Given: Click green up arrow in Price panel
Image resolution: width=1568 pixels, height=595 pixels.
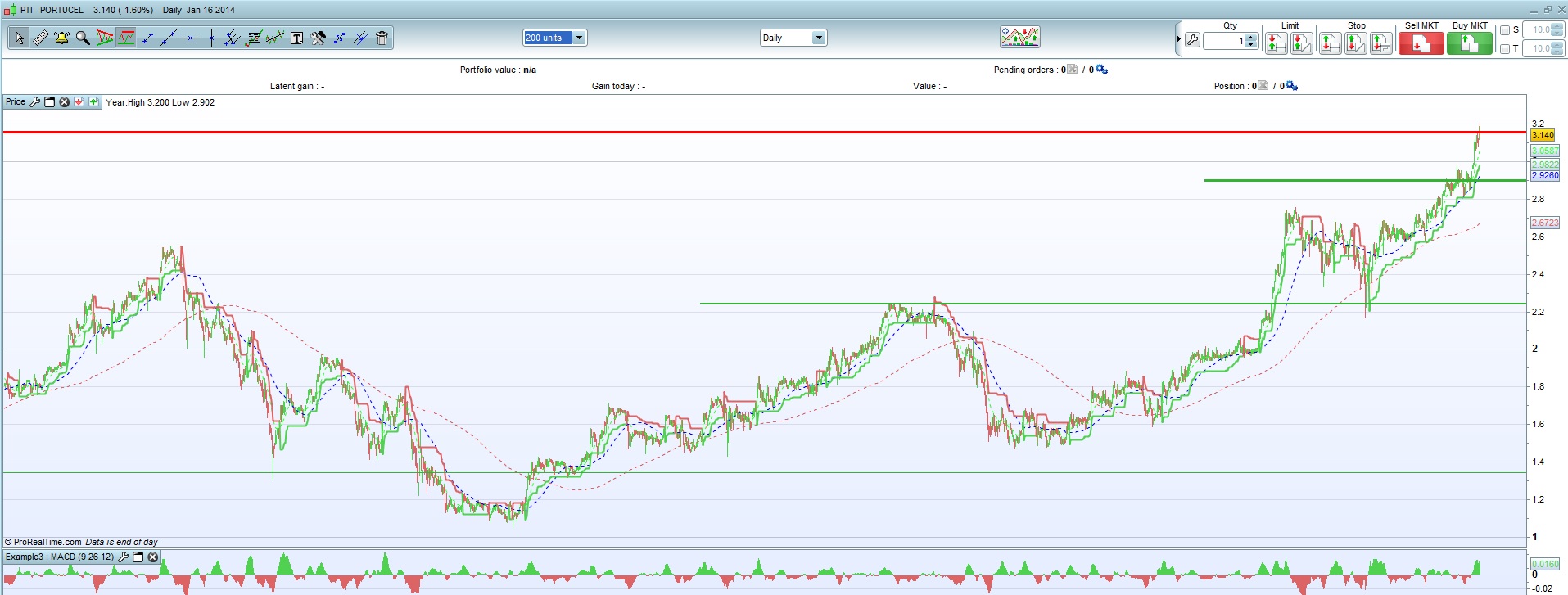Looking at the screenshot, I should tap(93, 102).
